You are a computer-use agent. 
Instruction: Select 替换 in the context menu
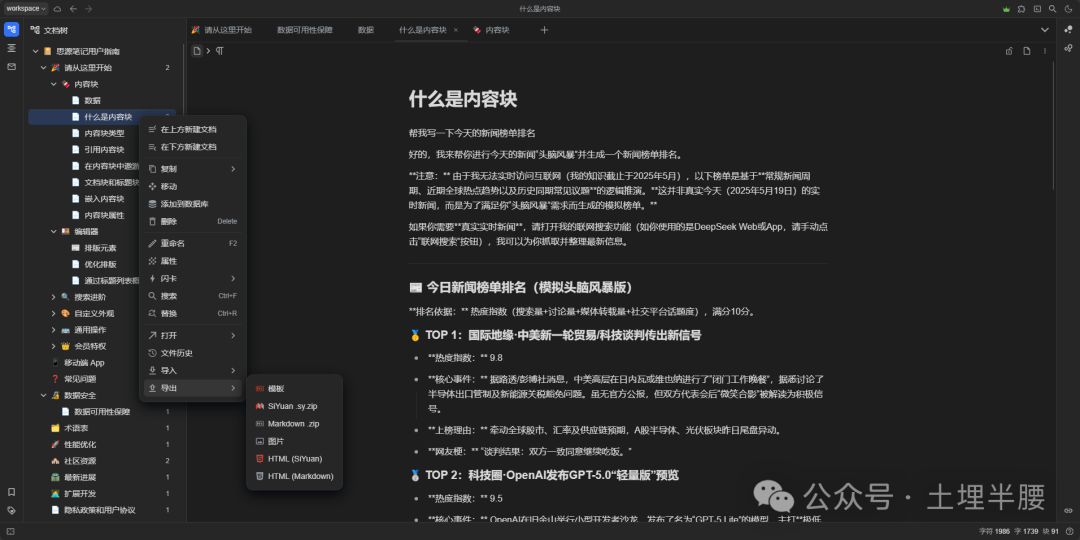click(x=192, y=313)
